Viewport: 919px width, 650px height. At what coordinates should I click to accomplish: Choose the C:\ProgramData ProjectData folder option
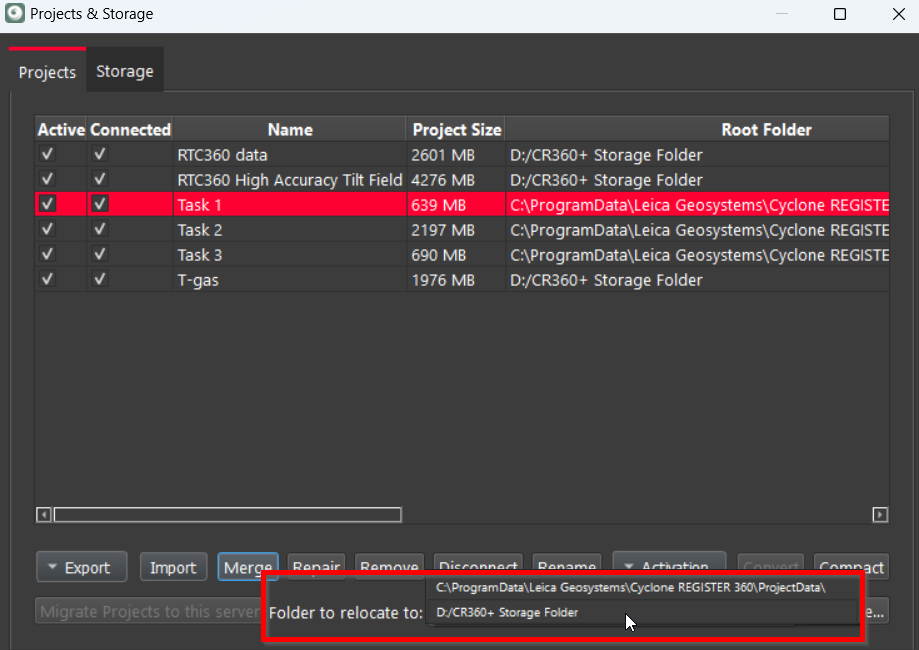[x=630, y=588]
